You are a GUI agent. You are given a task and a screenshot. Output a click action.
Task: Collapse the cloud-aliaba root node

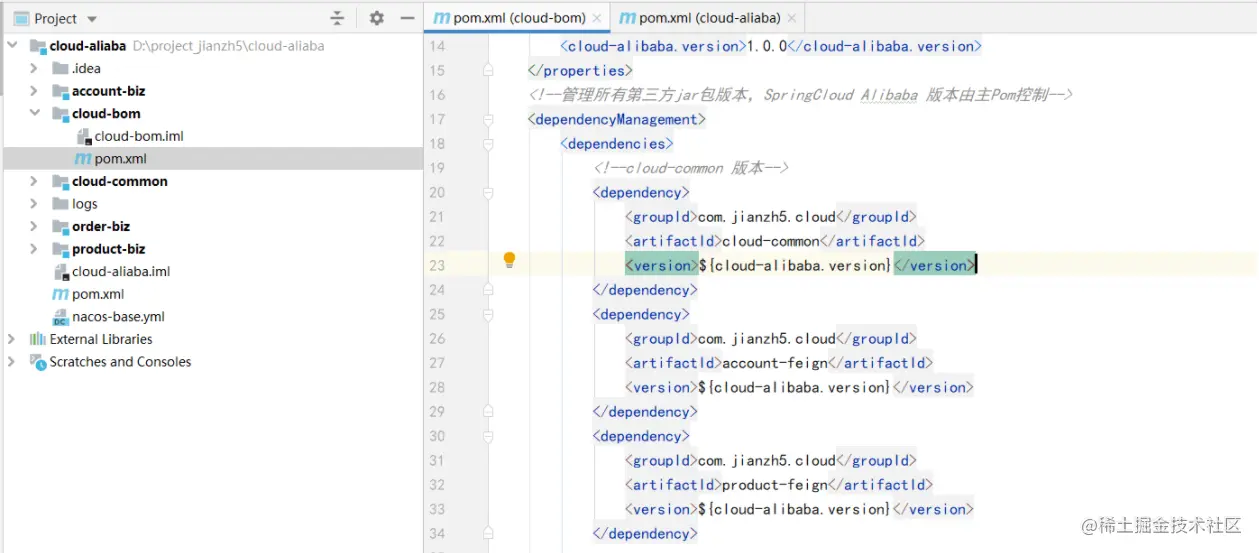[12, 46]
